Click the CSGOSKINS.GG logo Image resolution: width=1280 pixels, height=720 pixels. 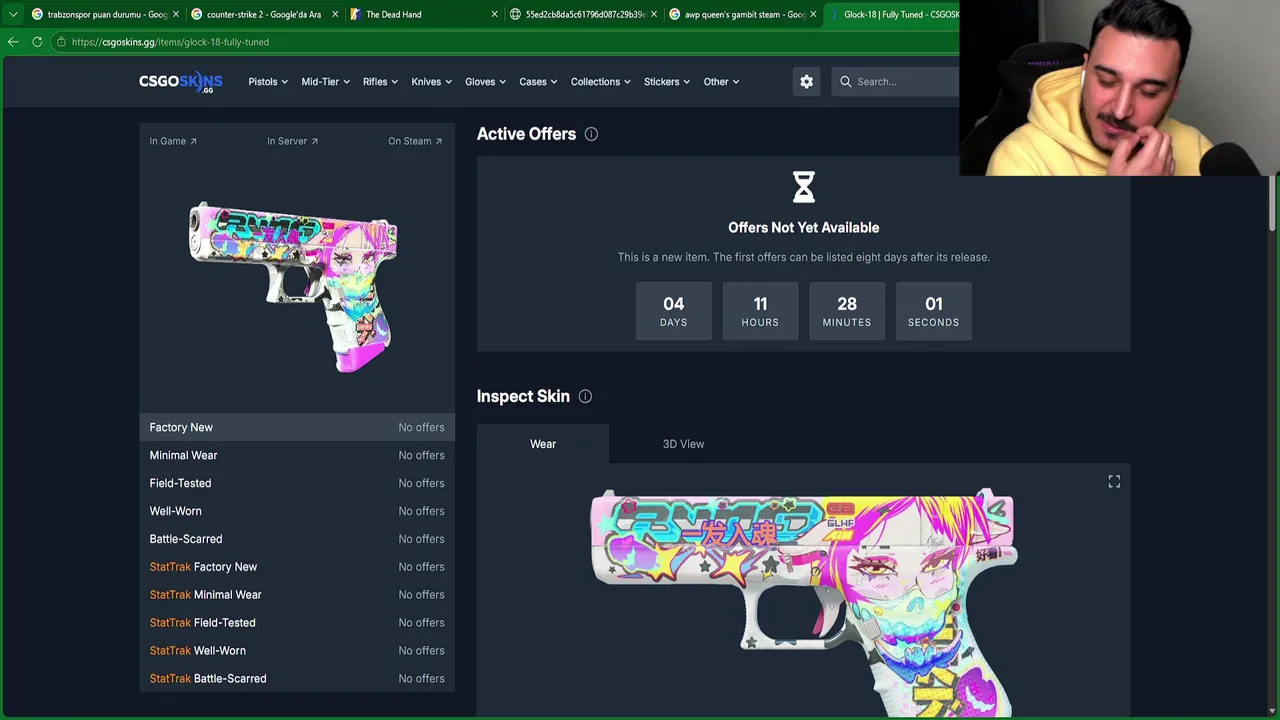click(180, 82)
